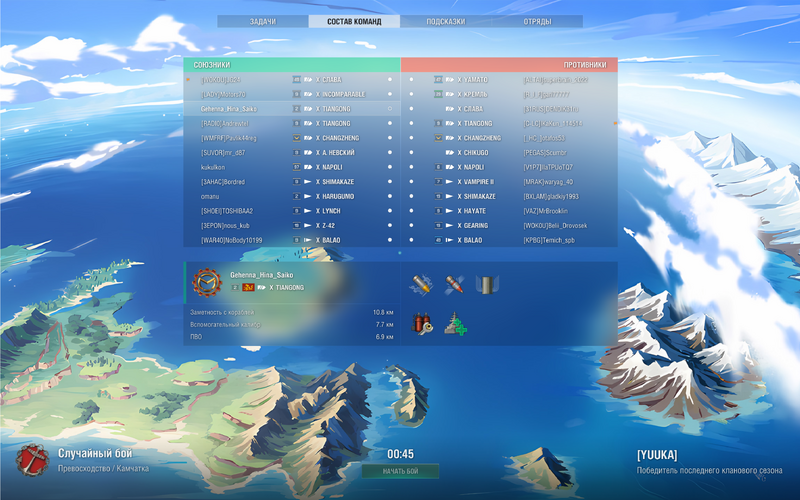Screen dimensions: 800x500
Task: Select enemy player [VAZ]MrBrooklin
Action: coord(545,211)
